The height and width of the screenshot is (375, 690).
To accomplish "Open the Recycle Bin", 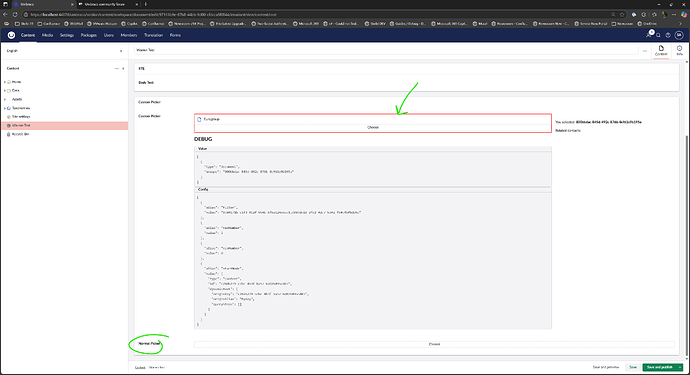I will [20, 134].
